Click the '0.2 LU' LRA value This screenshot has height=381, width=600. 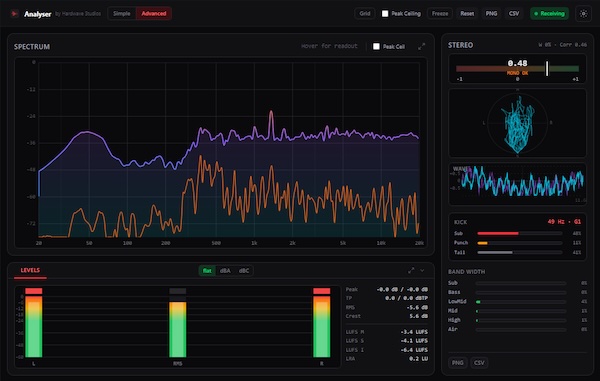pyautogui.click(x=418, y=359)
